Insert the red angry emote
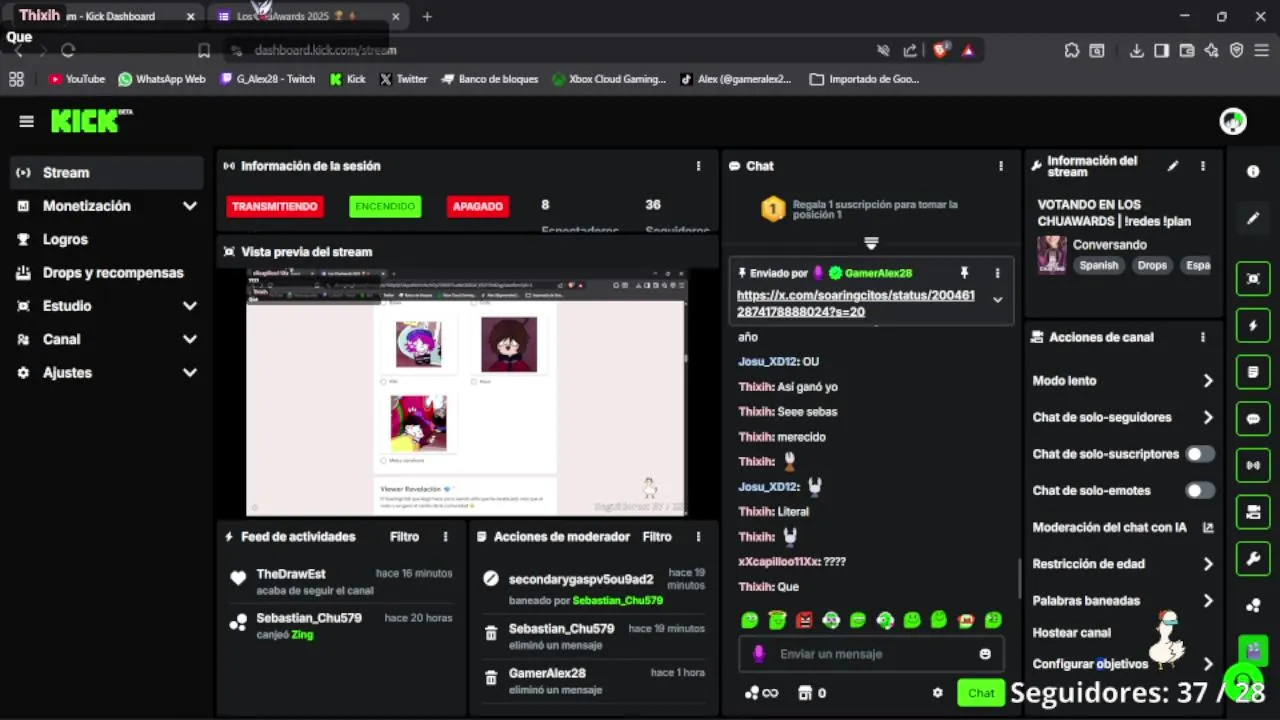The width and height of the screenshot is (1280, 720). click(804, 620)
